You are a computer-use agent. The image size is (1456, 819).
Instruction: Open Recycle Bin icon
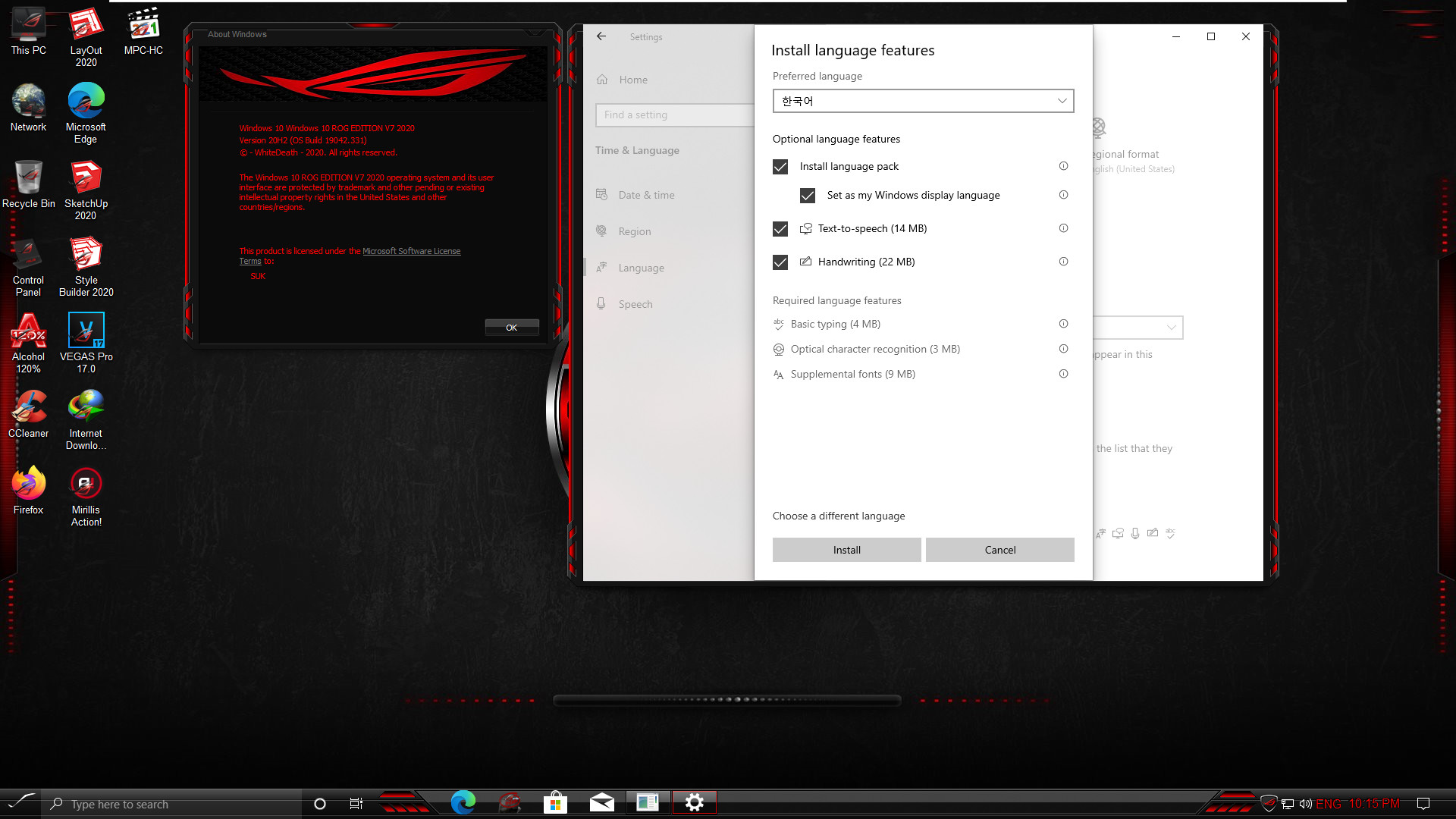[28, 184]
